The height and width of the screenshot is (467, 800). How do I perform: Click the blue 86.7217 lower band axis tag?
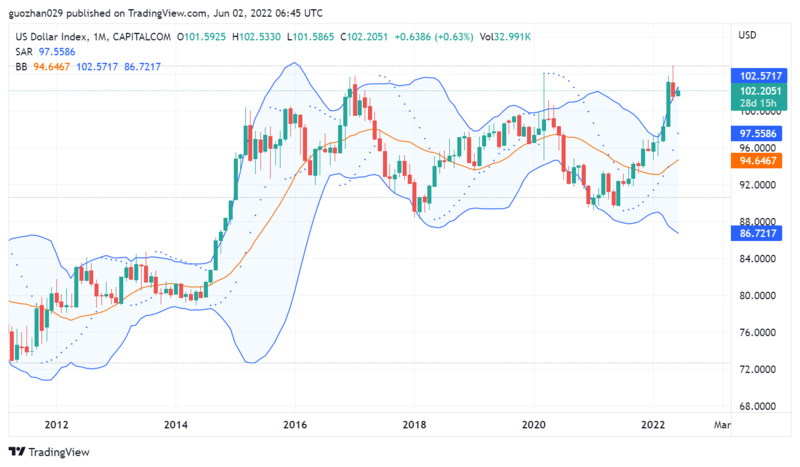point(756,234)
